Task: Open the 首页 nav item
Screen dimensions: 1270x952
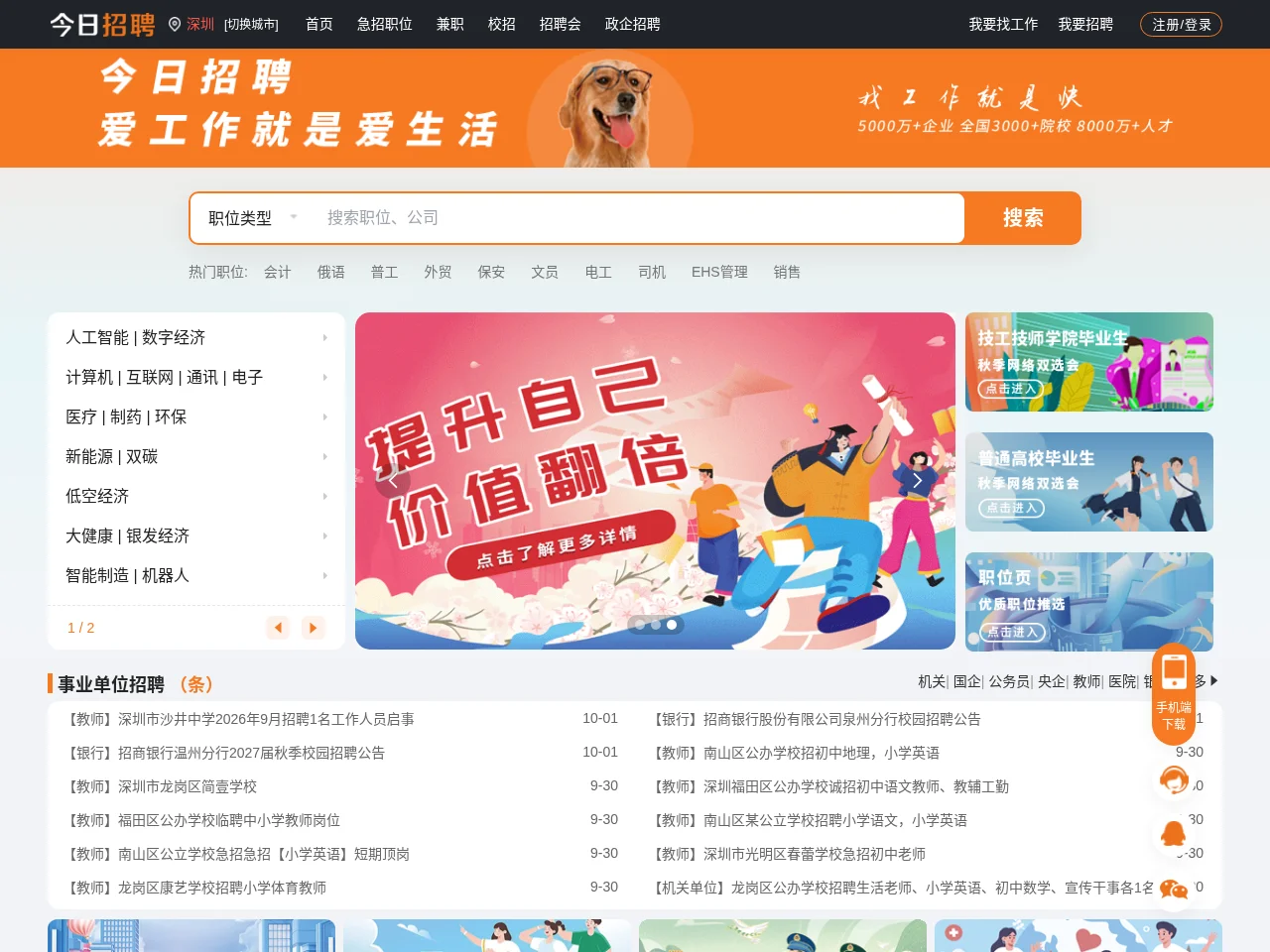Action: [319, 24]
